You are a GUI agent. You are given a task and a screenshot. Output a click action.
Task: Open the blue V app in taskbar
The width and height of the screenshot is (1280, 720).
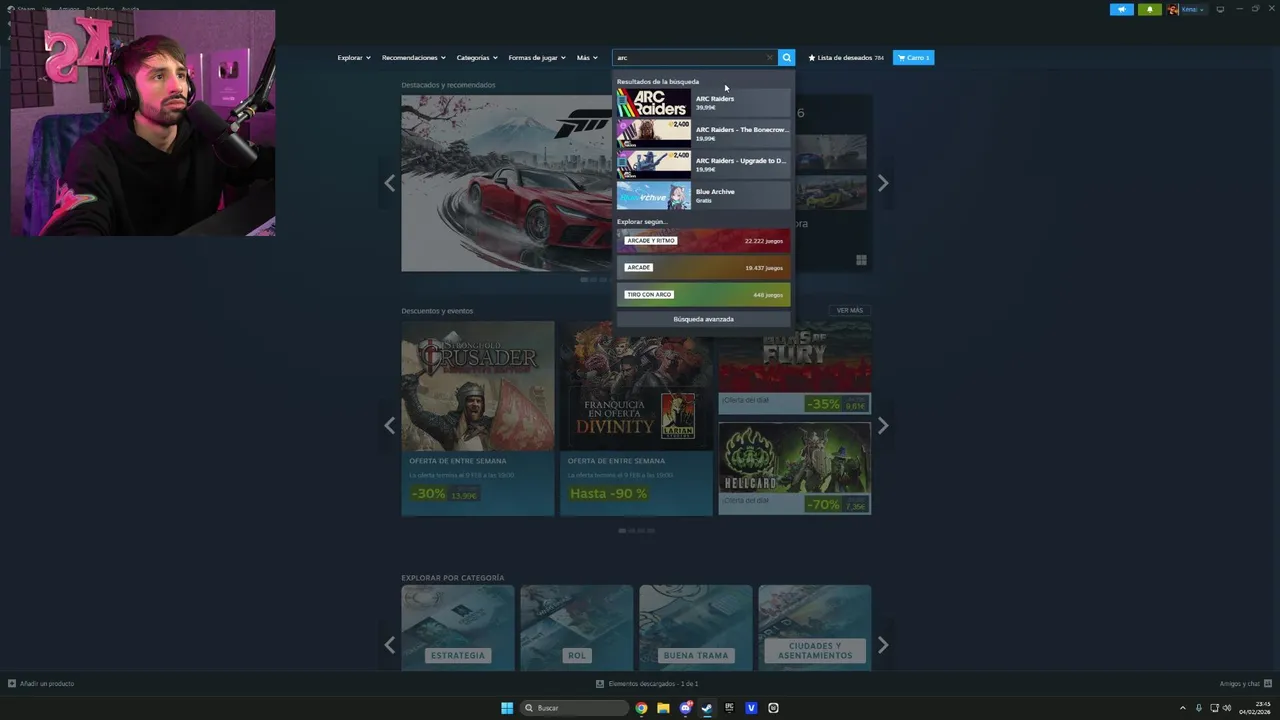pyautogui.click(x=751, y=708)
